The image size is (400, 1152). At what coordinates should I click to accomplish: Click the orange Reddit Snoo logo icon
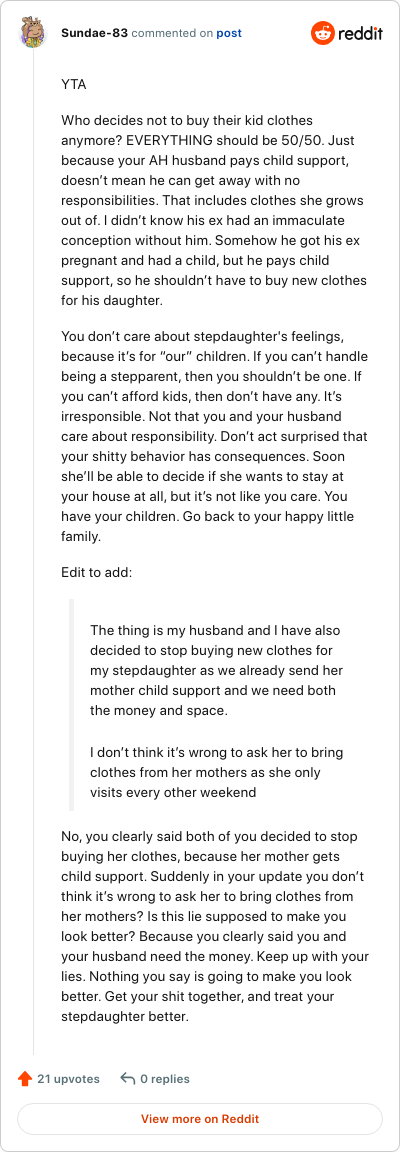tap(322, 33)
